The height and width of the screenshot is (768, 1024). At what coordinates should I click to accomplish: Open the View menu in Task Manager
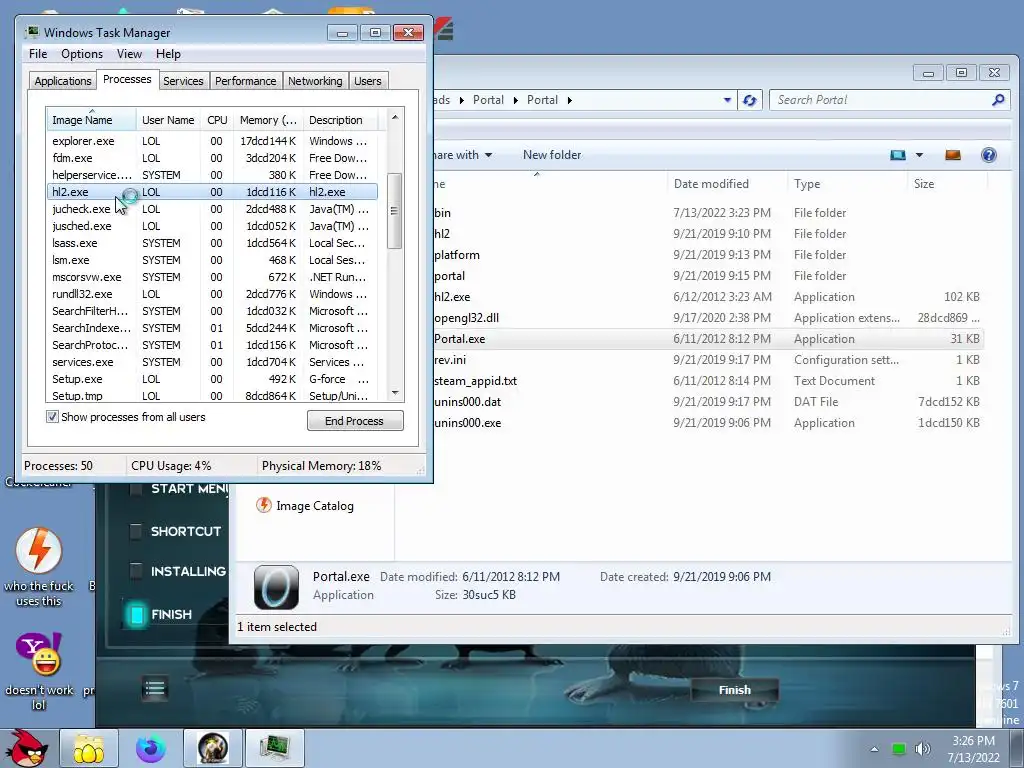point(129,54)
